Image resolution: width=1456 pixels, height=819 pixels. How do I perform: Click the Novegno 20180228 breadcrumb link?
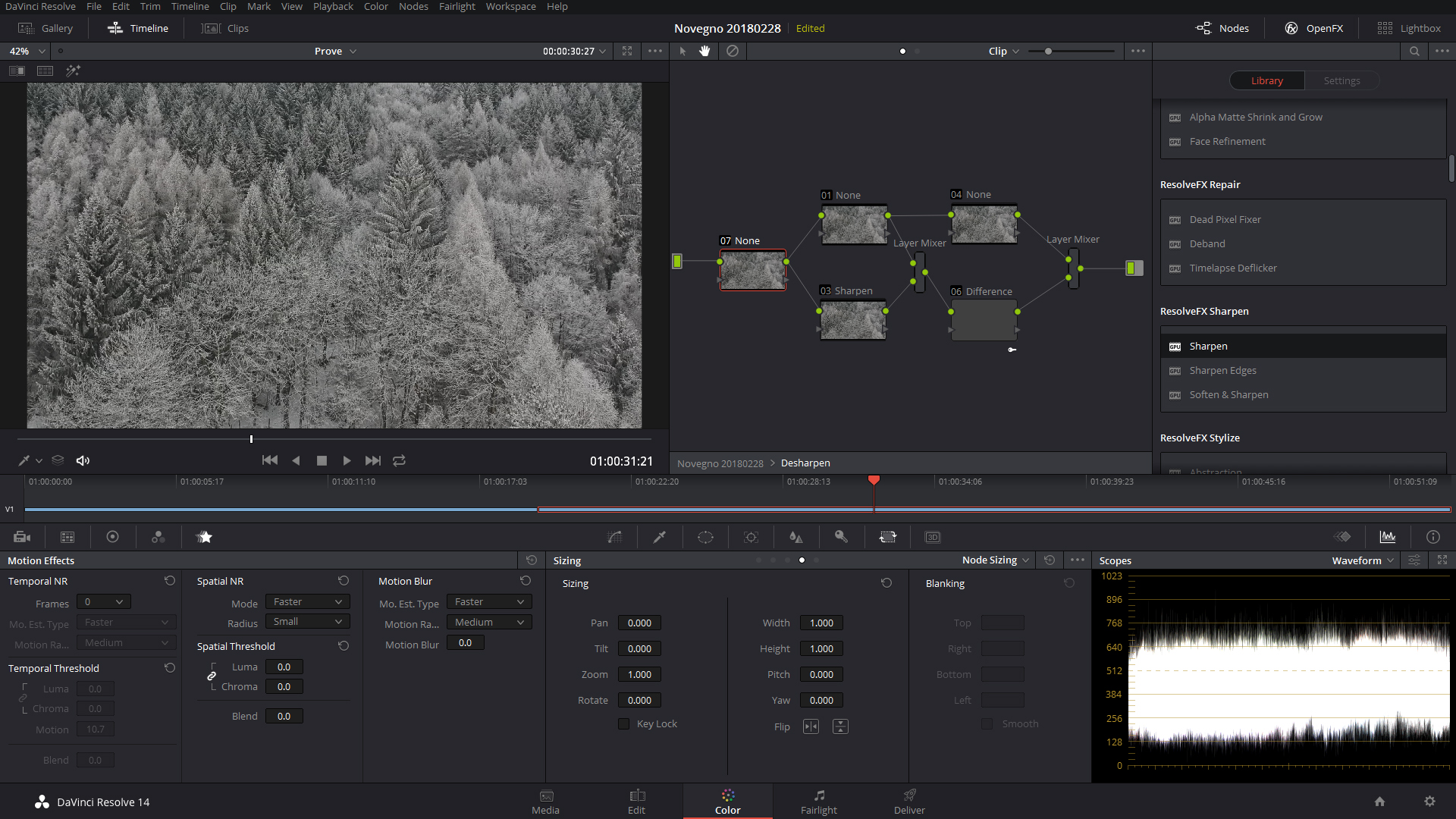pyautogui.click(x=720, y=463)
